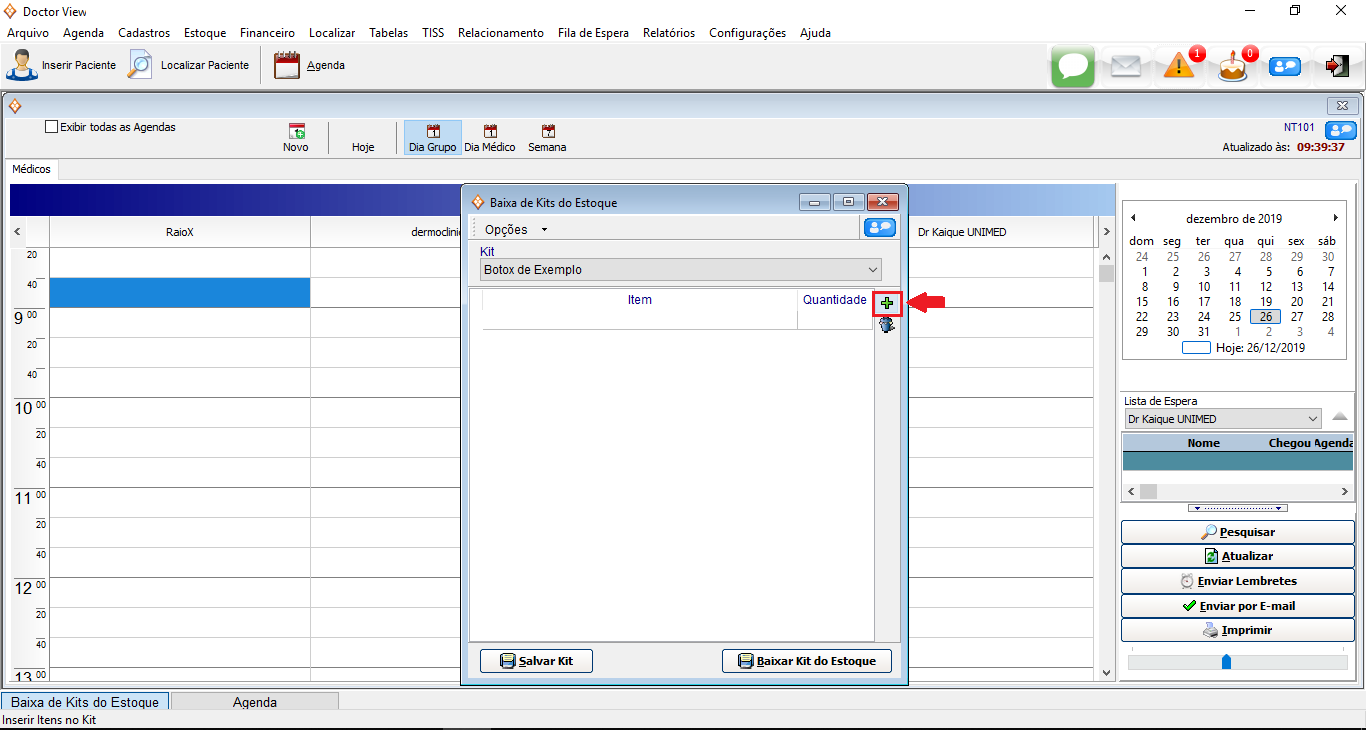Go to next month in calendar

tap(1335, 218)
